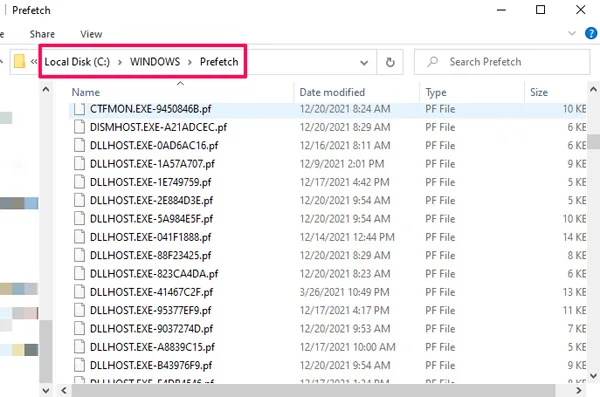
Task: Click the double-chevron breadcrumb overflow
Action: (x=34, y=62)
